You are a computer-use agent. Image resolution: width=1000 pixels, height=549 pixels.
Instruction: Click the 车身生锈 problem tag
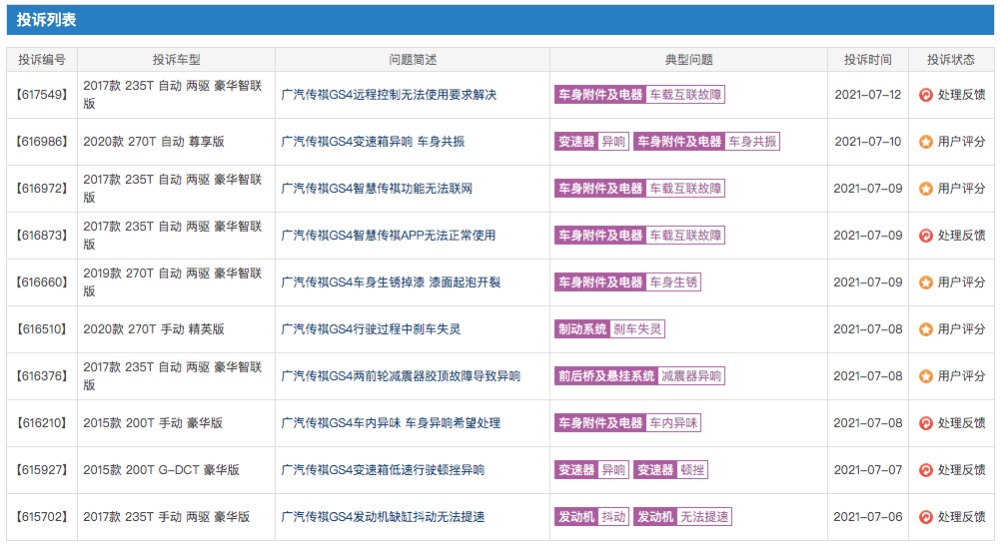[673, 283]
